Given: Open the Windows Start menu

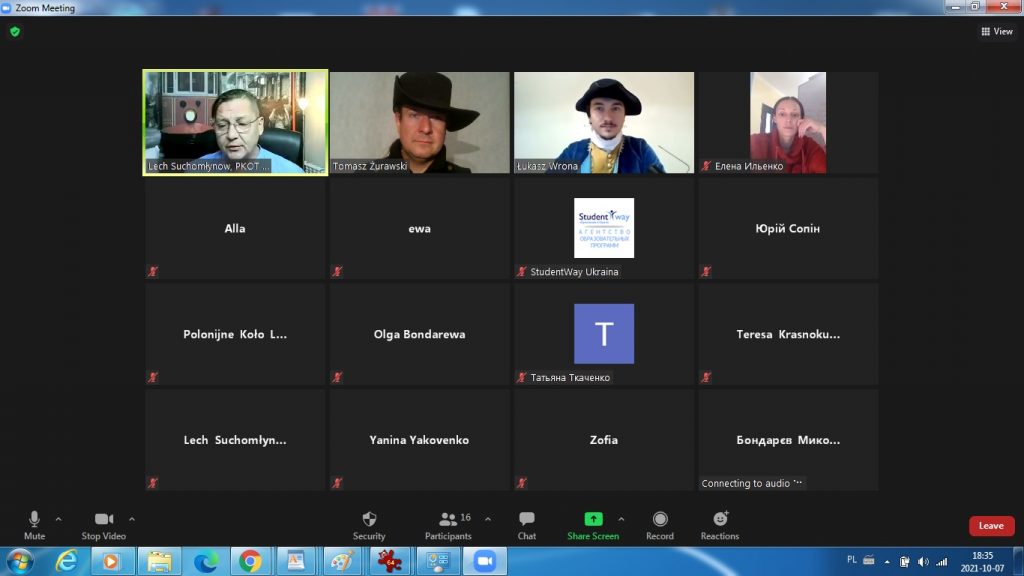Looking at the screenshot, I should pyautogui.click(x=20, y=561).
